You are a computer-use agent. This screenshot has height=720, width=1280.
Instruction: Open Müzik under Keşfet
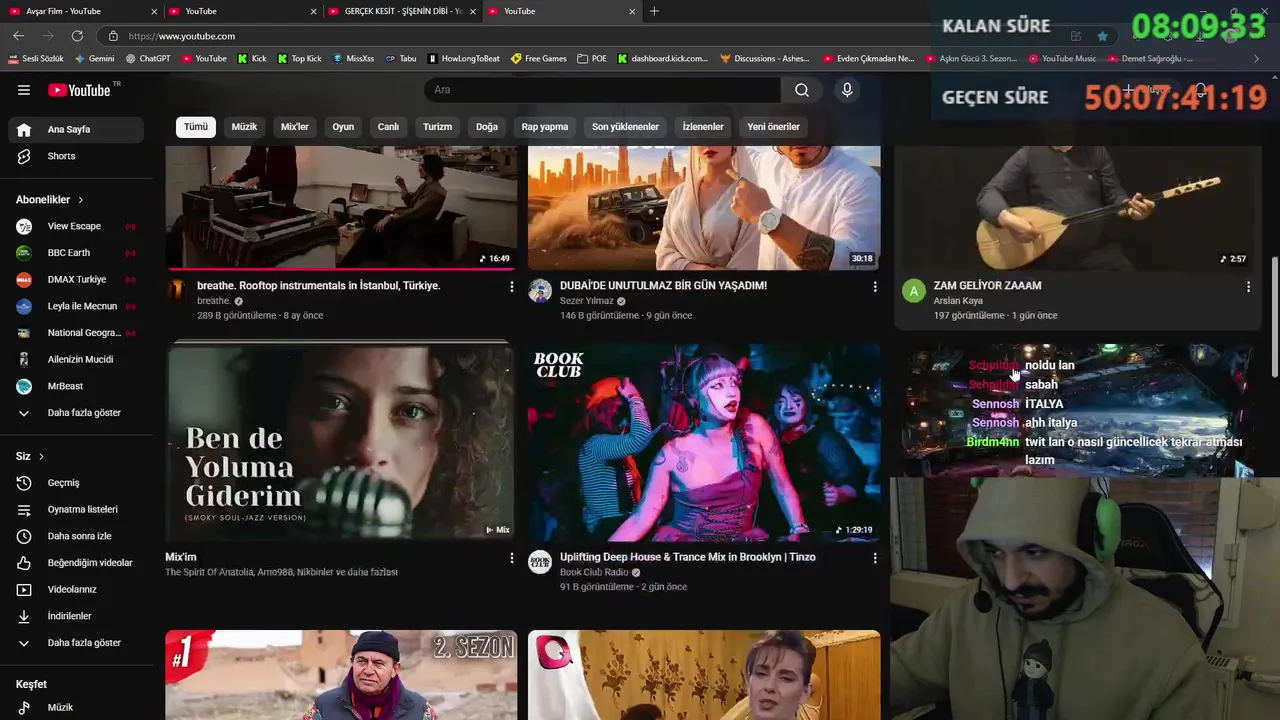pos(76,707)
